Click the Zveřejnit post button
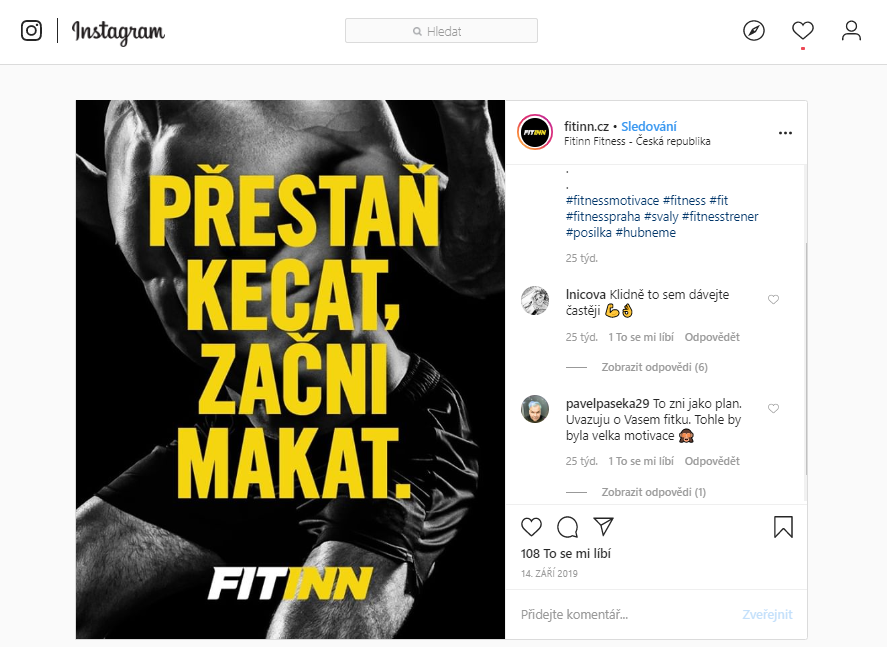 [x=767, y=614]
